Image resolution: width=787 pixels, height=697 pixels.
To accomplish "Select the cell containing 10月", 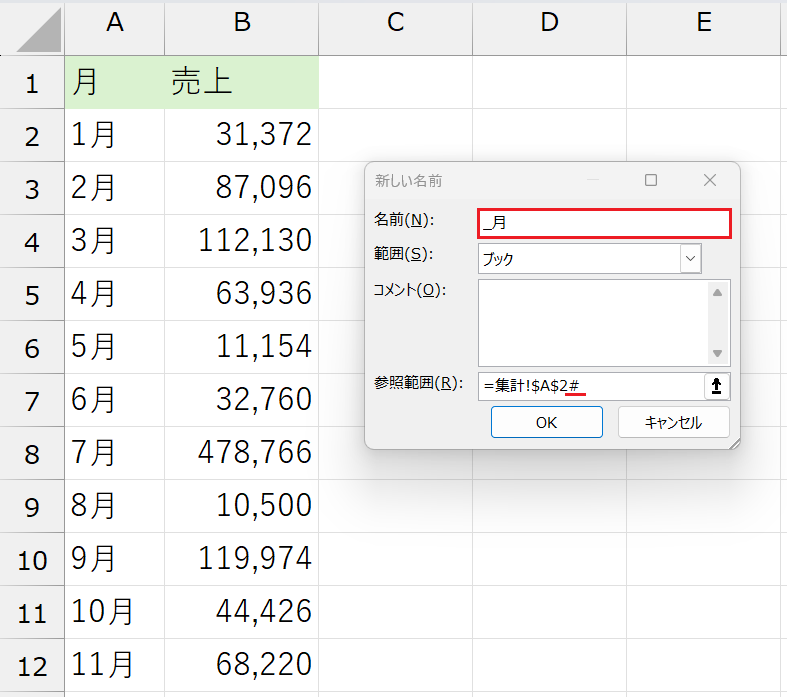I will [x=114, y=612].
